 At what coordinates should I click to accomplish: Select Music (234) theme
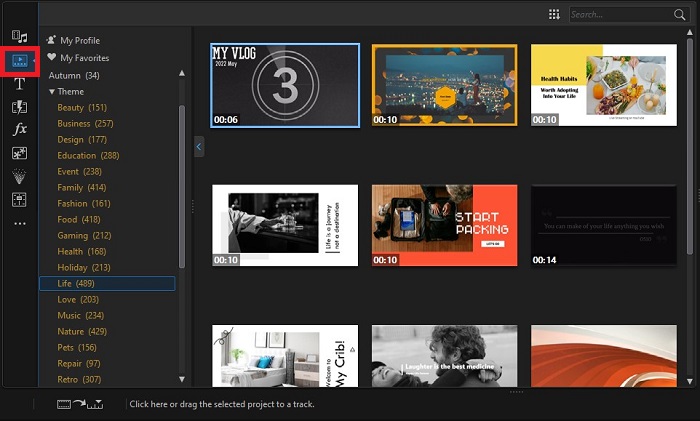(x=81, y=316)
